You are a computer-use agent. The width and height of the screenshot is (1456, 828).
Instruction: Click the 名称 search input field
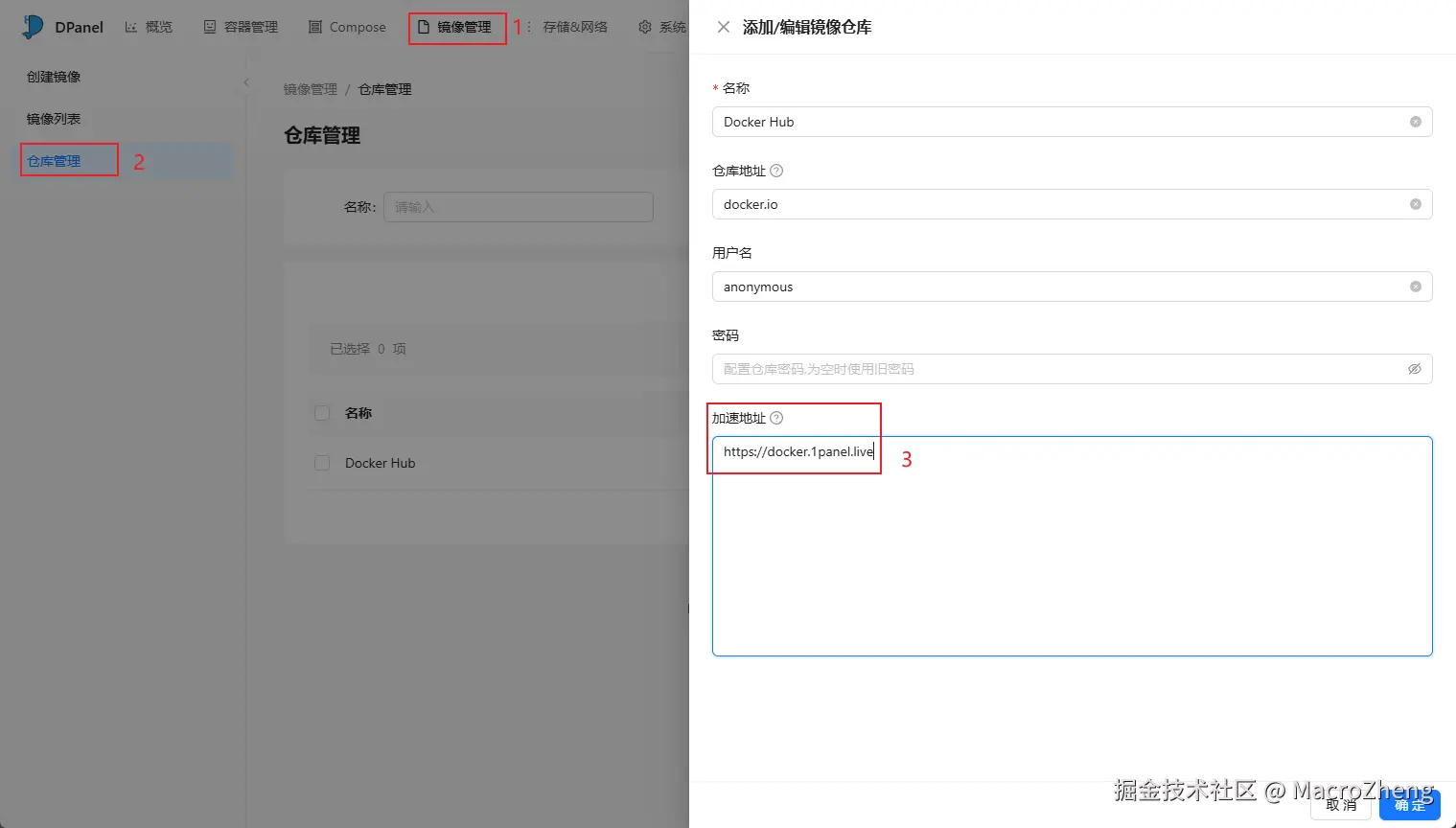click(519, 207)
